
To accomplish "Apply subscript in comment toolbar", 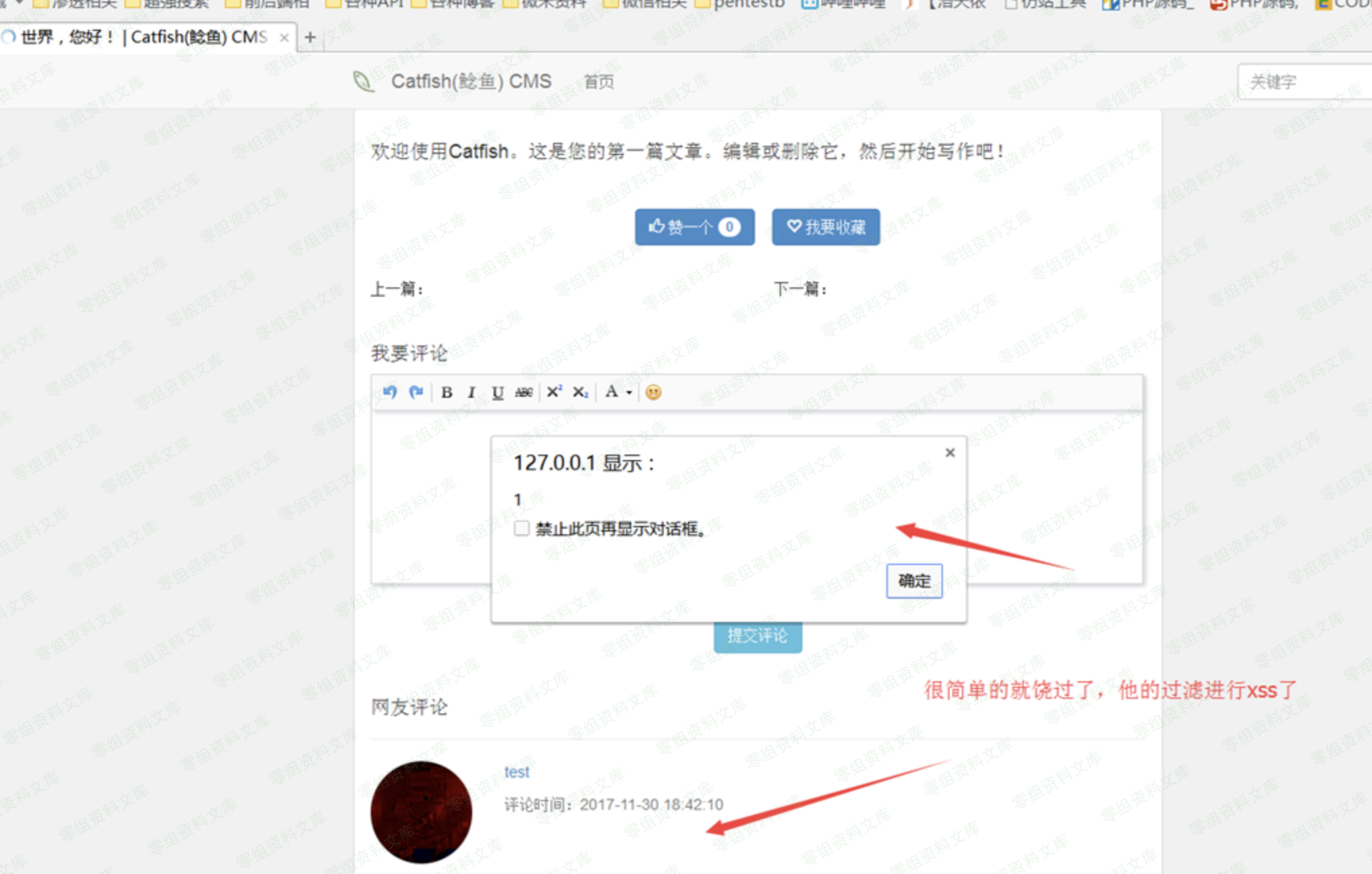I will point(581,392).
